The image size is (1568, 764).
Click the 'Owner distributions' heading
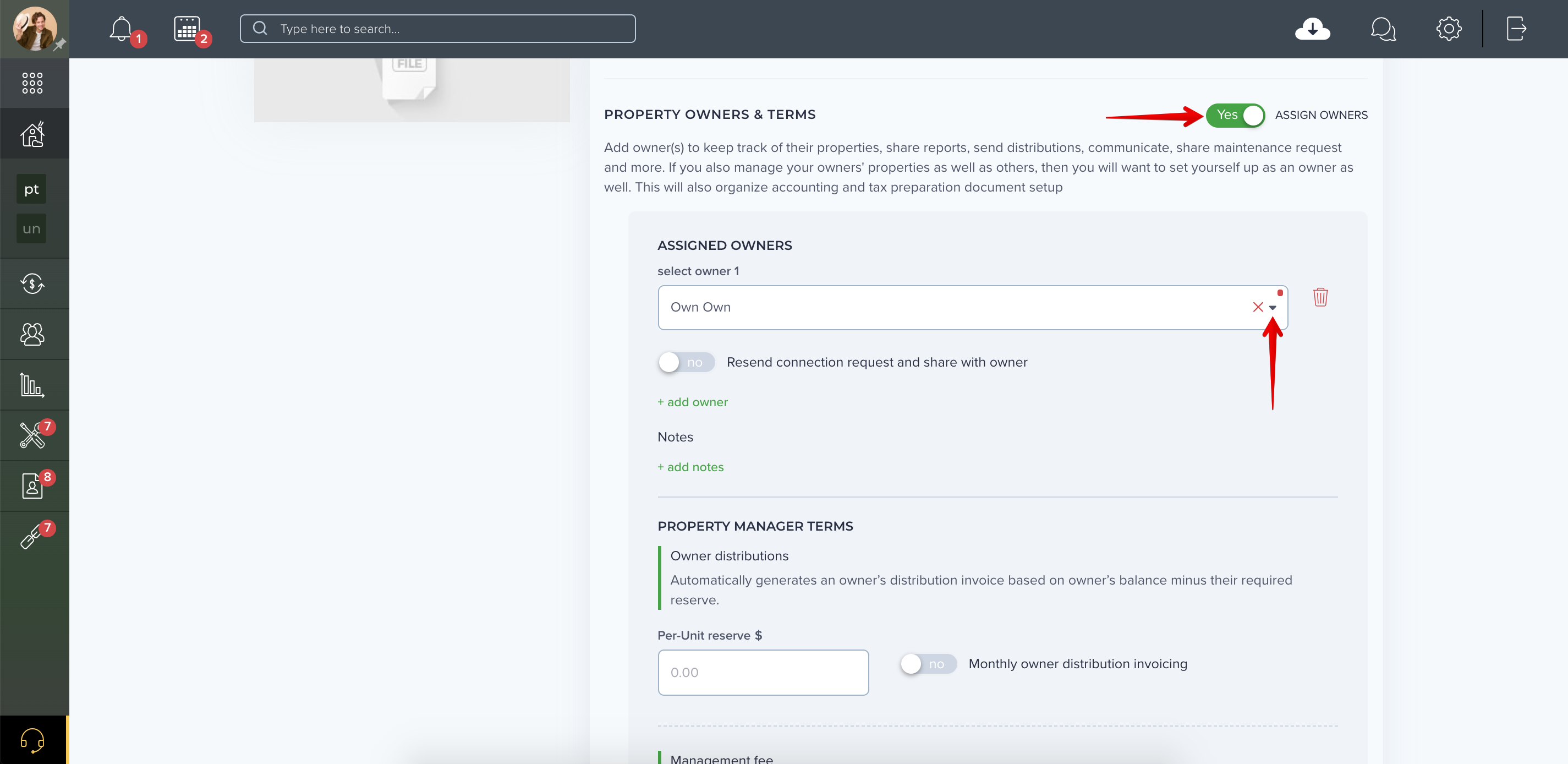(x=729, y=556)
